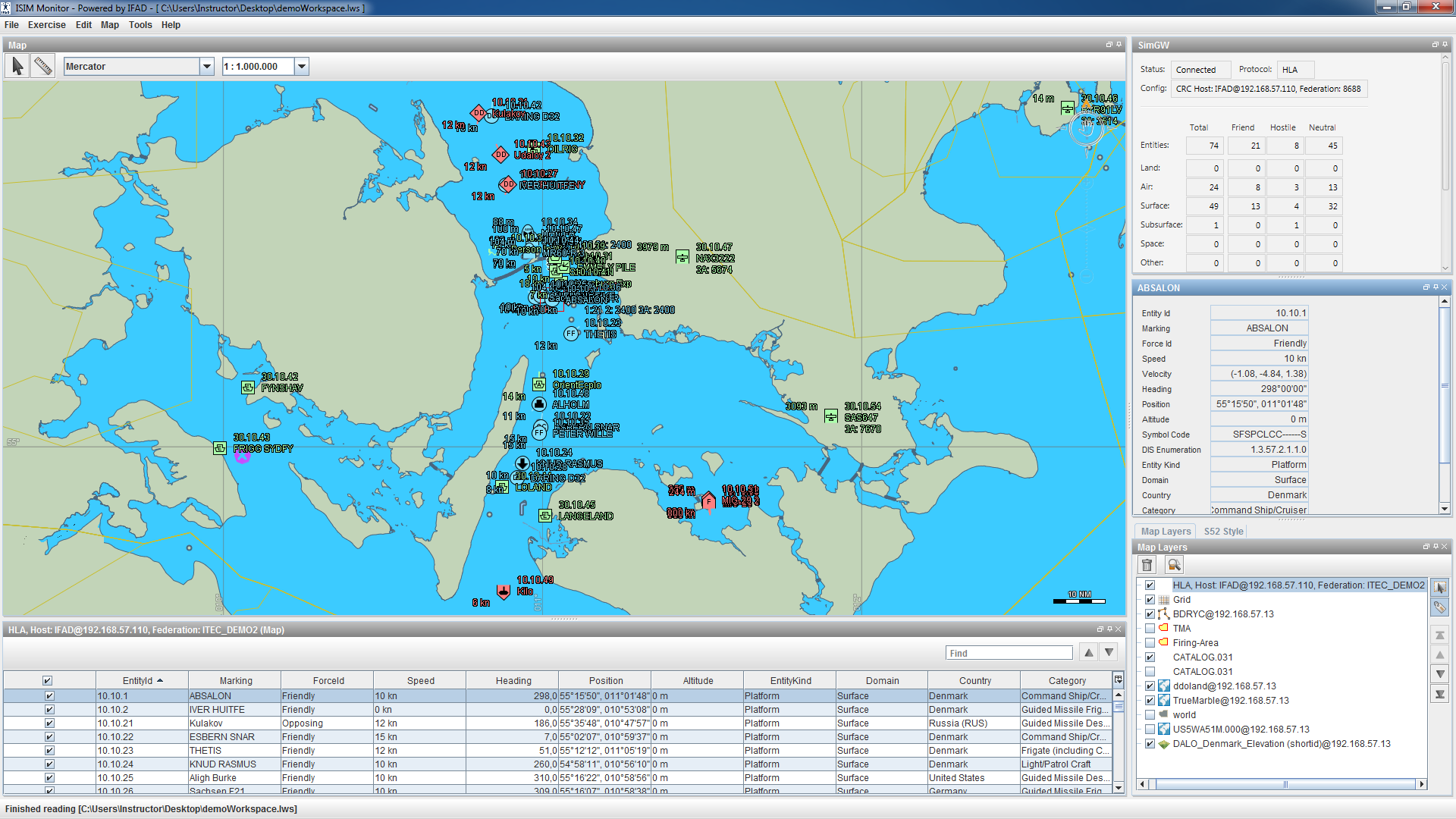1456x819 pixels.
Task: Click the zoom-to-layer magnifier icon
Action: point(1174,565)
